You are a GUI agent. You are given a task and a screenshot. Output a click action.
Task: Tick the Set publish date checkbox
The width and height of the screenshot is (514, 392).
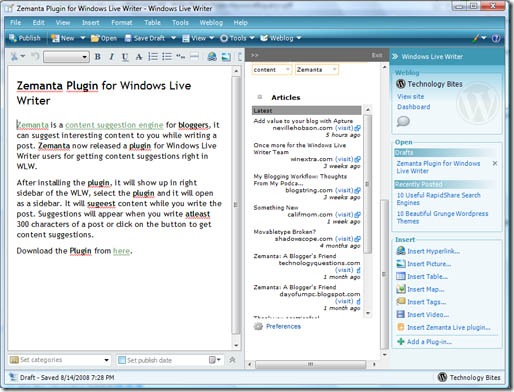pos(122,360)
